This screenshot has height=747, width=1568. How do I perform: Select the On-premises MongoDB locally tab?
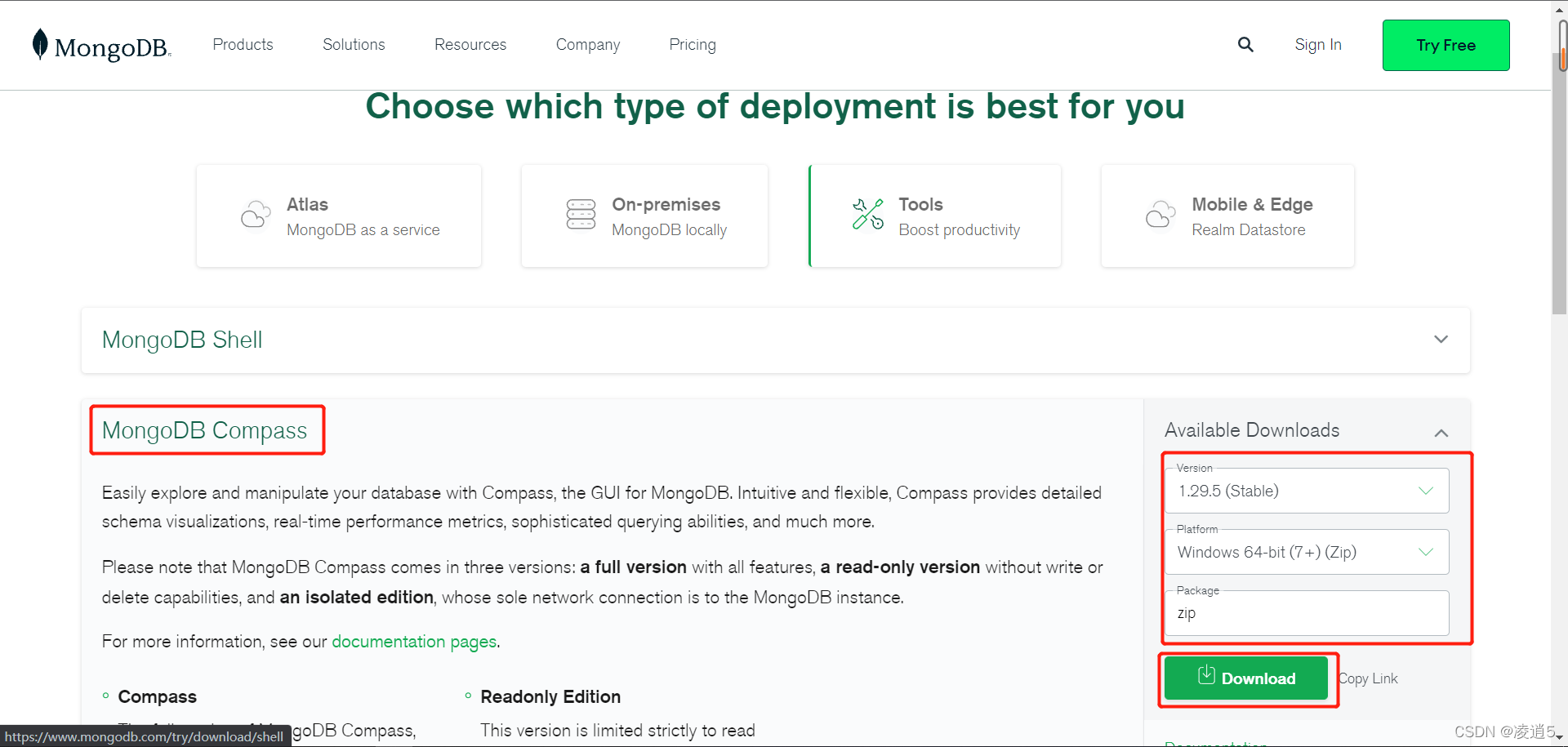[x=644, y=216]
